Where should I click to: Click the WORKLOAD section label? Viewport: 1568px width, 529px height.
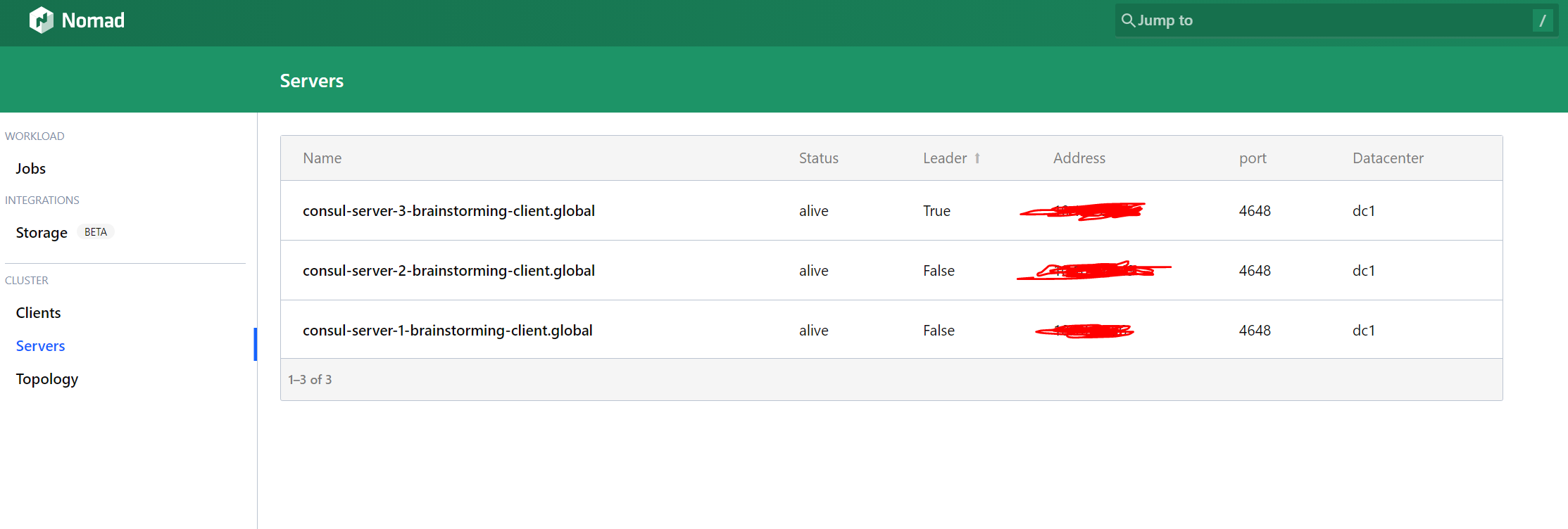point(35,136)
